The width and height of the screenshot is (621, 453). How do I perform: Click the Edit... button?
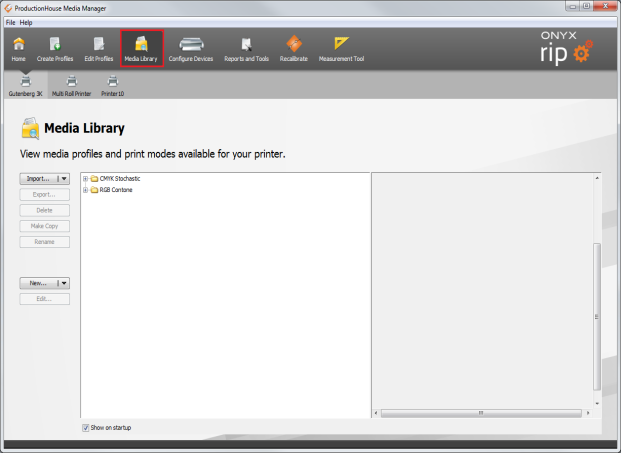[45, 299]
